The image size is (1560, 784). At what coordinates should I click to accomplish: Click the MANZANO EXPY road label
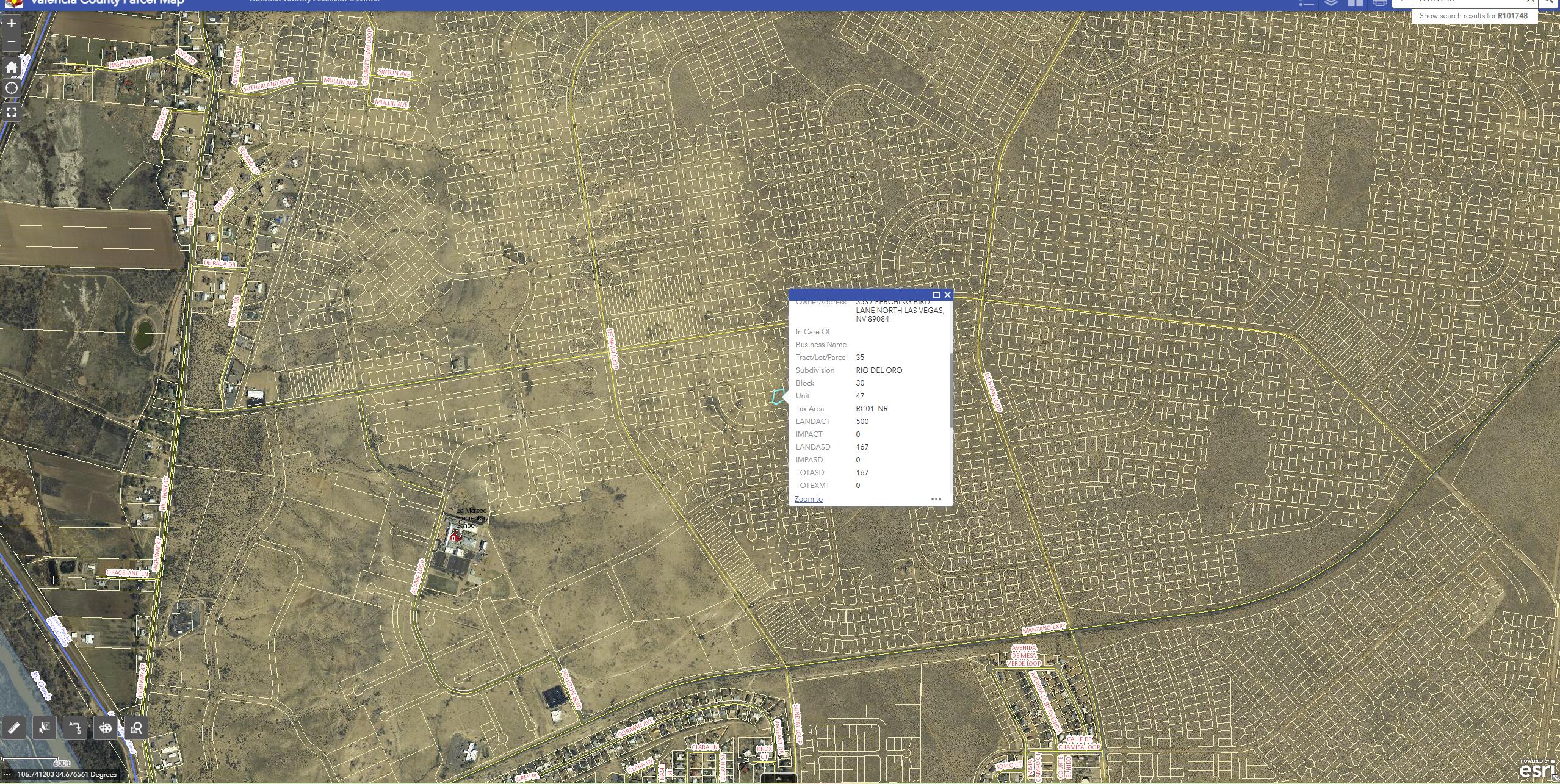pyautogui.click(x=1044, y=627)
